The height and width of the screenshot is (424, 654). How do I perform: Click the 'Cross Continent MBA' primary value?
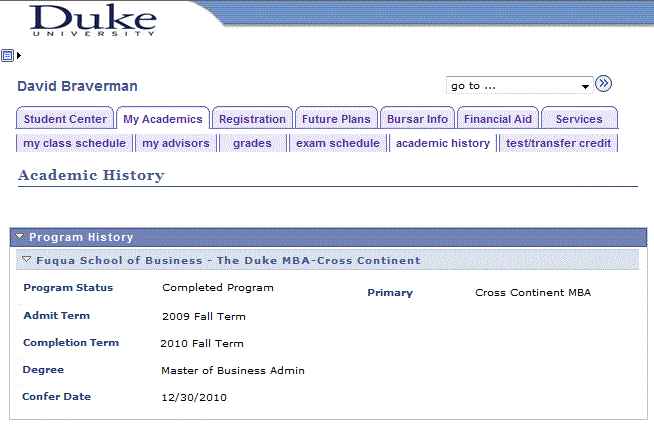tap(533, 293)
